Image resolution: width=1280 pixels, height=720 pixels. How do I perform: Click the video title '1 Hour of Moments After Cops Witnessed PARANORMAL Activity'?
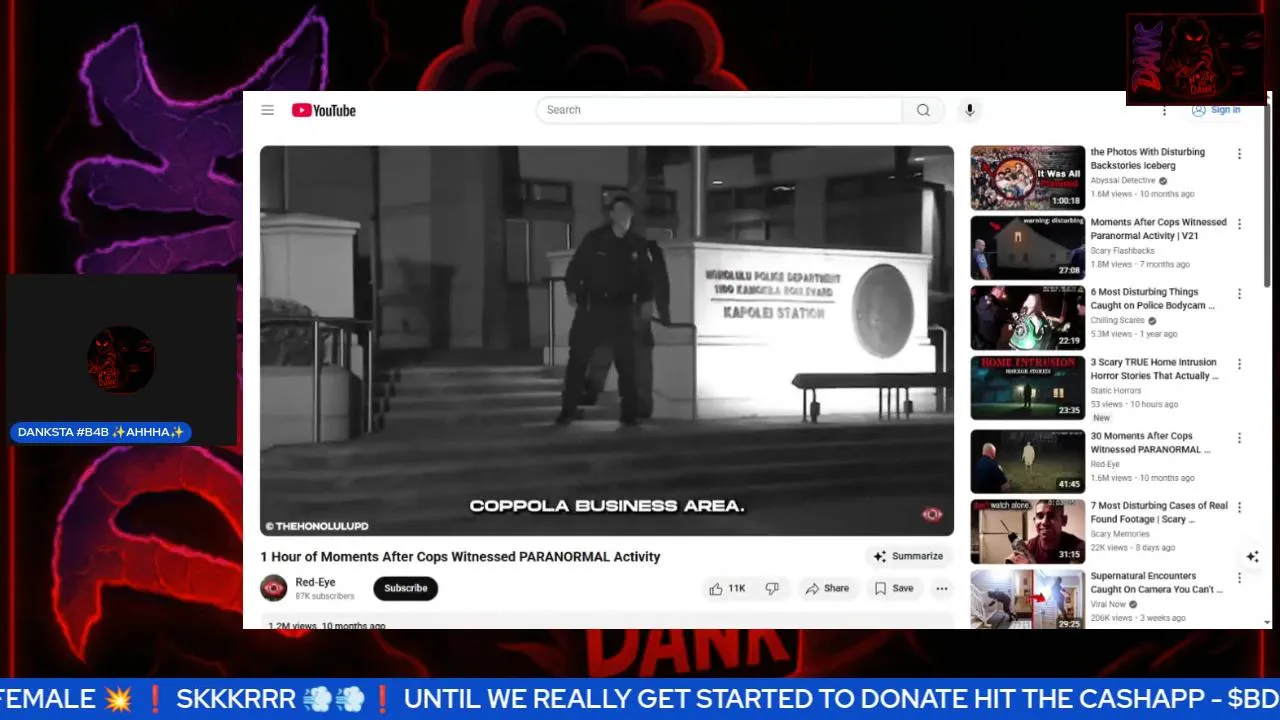pos(461,557)
